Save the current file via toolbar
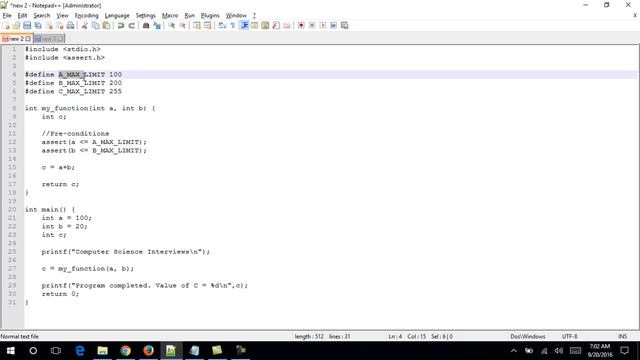 [x=27, y=25]
